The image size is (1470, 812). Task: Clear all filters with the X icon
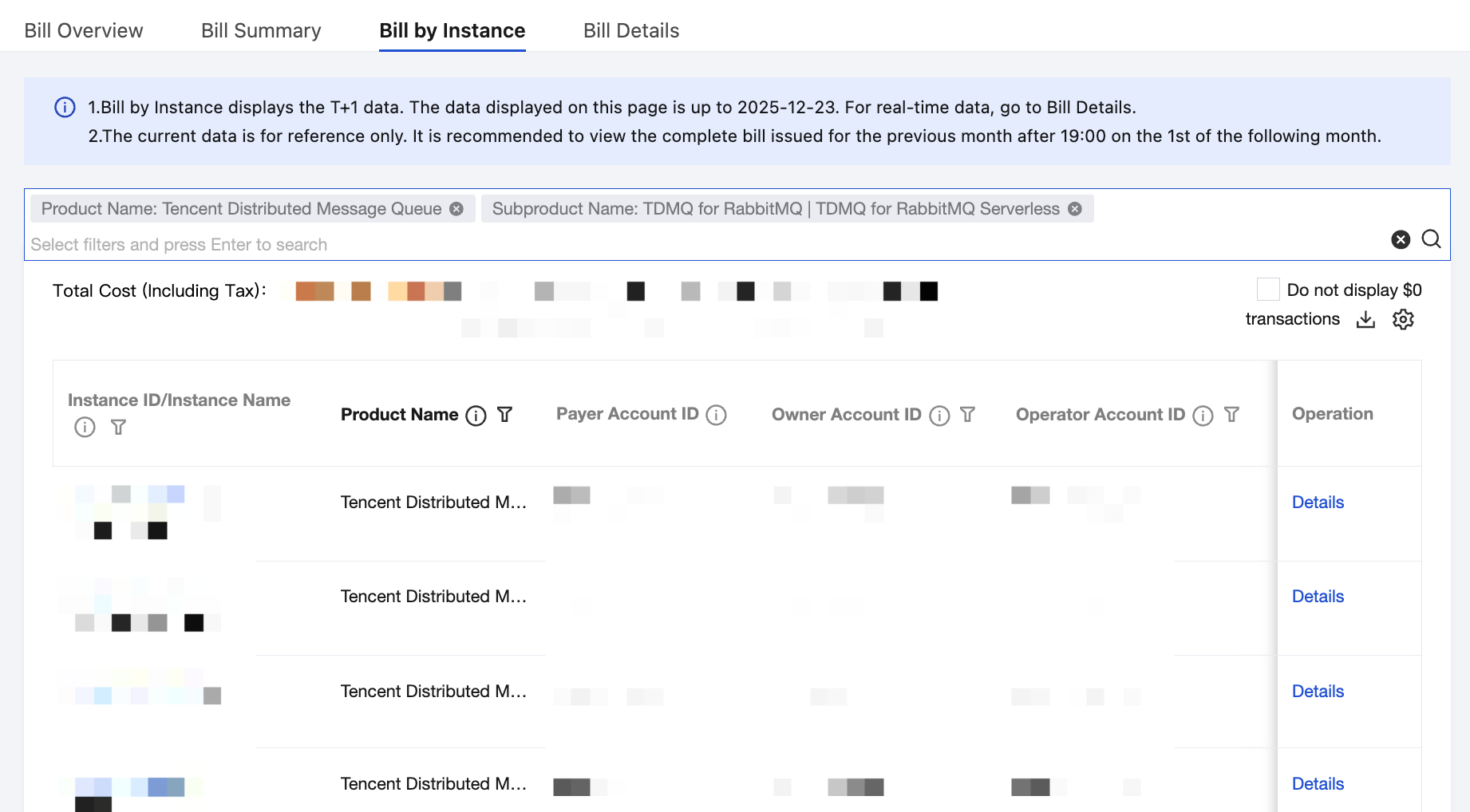(1401, 239)
